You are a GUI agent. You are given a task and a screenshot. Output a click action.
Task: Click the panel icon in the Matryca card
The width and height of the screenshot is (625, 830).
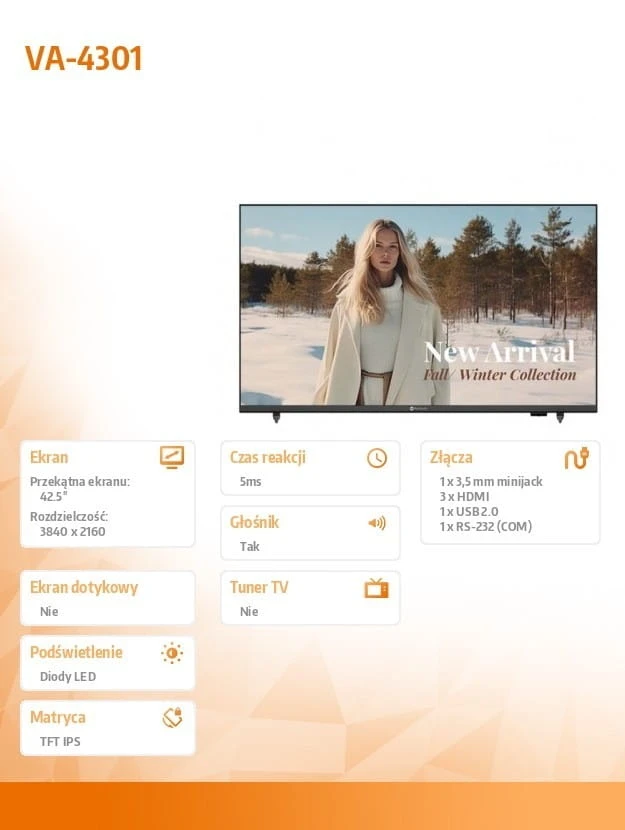(172, 718)
